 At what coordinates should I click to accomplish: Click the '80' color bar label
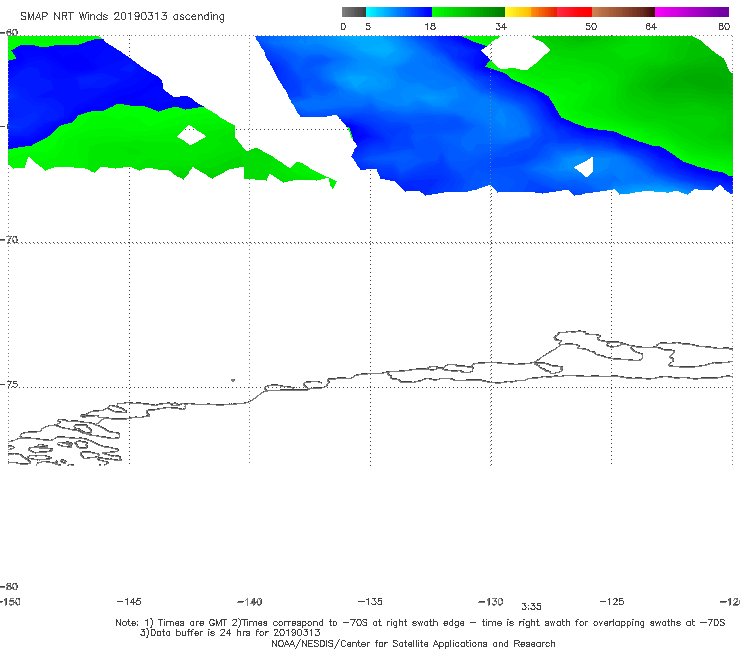click(x=724, y=27)
